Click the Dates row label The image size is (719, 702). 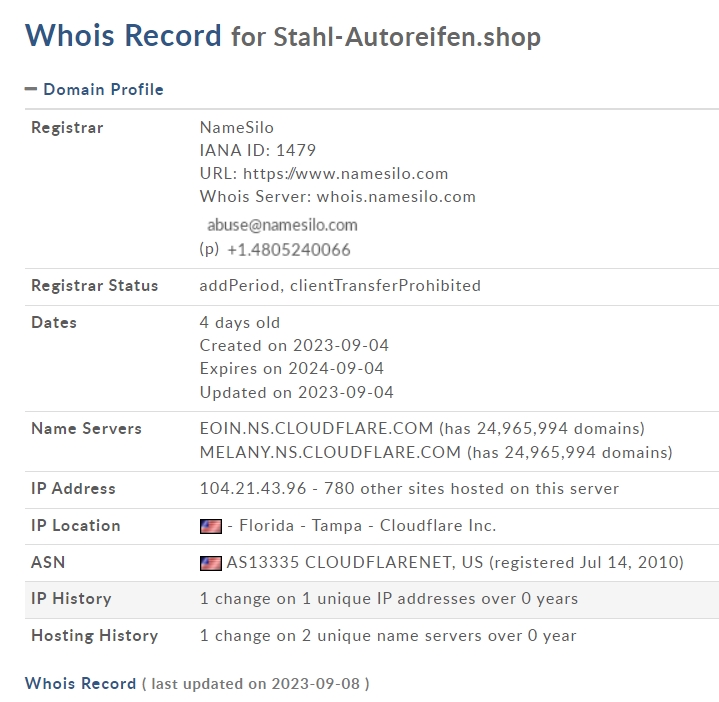click(x=54, y=323)
